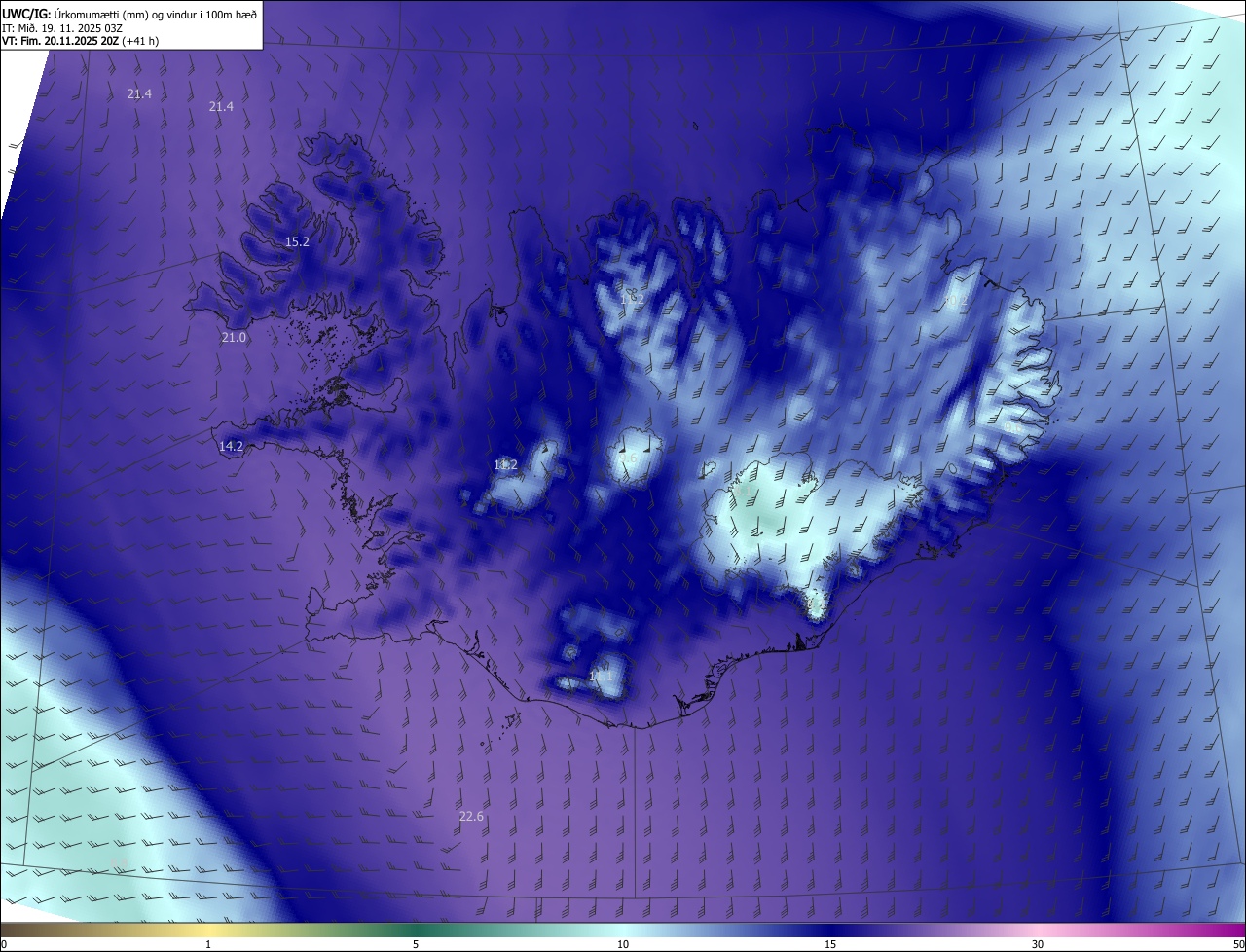Click the colorbar tick label 10
1246x952 pixels.
623,944
